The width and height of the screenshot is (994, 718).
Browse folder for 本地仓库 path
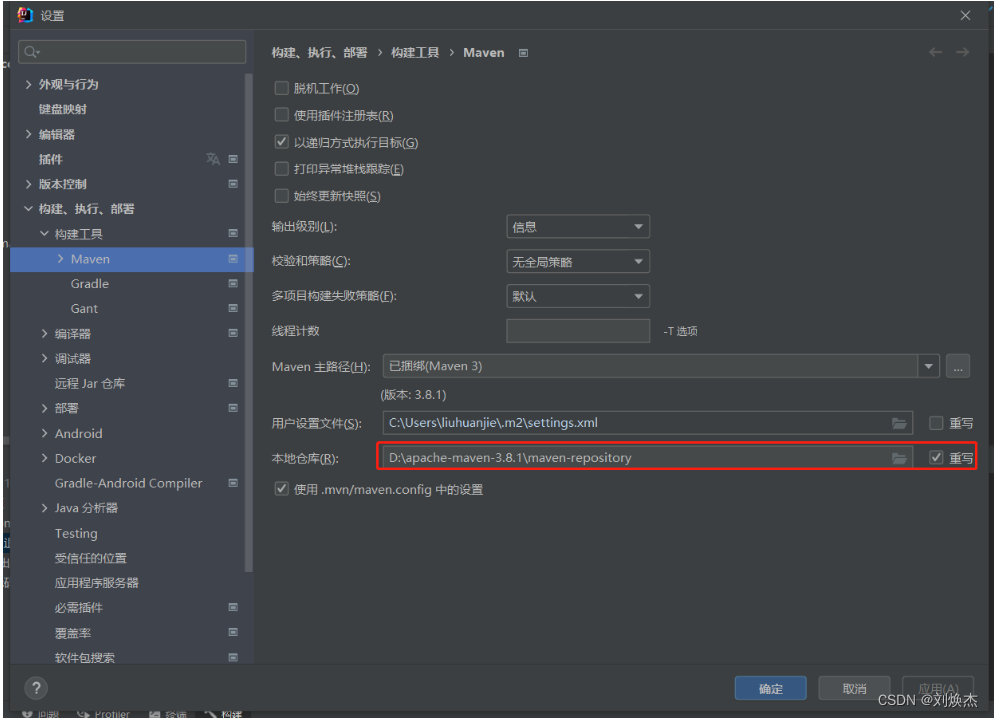899,458
